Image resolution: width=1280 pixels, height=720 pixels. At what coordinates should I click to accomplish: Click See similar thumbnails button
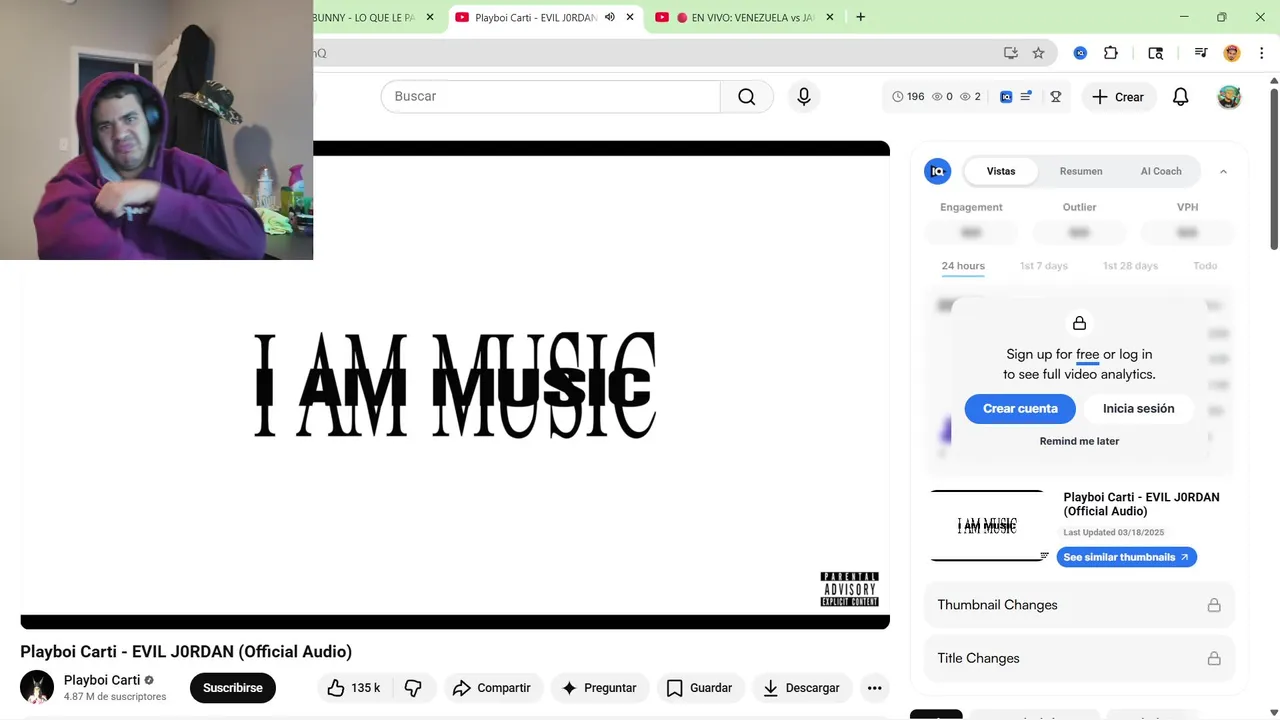pyautogui.click(x=1126, y=557)
